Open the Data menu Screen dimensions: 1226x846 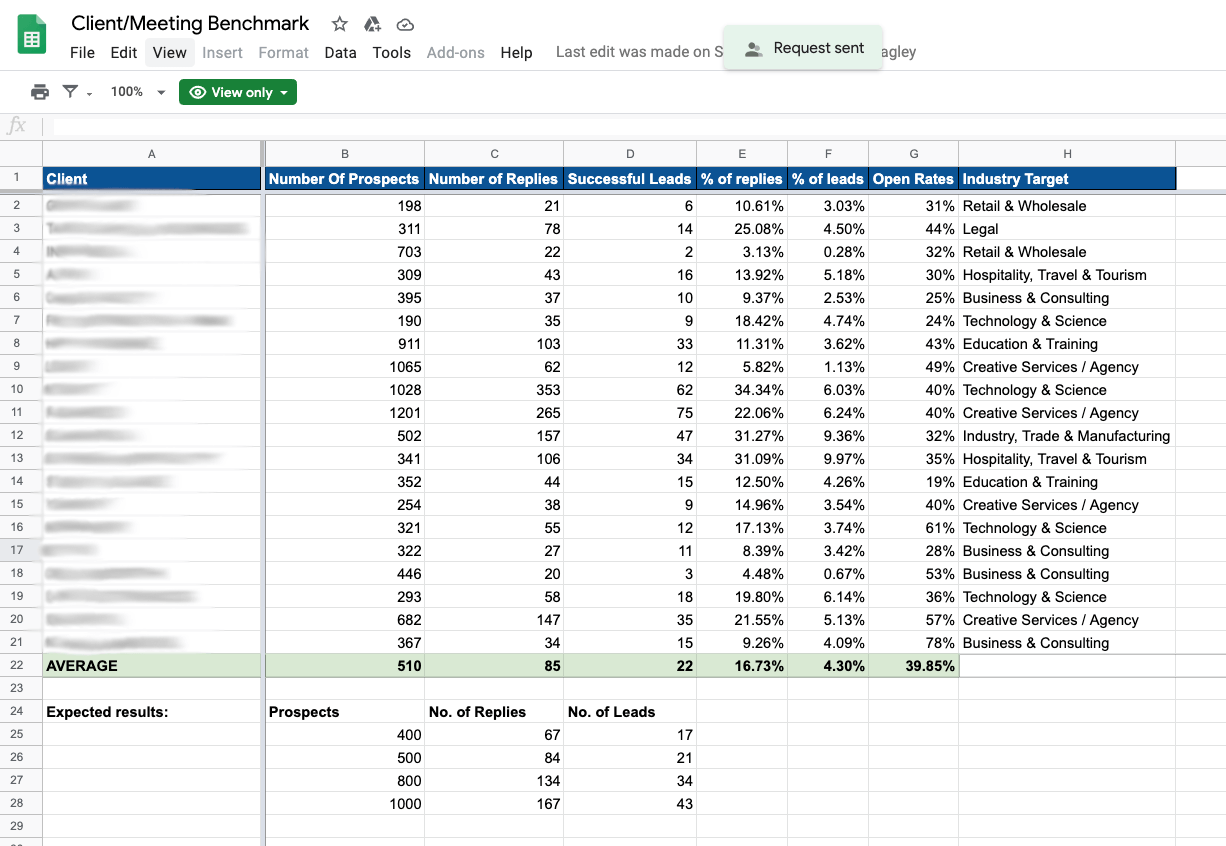click(341, 53)
